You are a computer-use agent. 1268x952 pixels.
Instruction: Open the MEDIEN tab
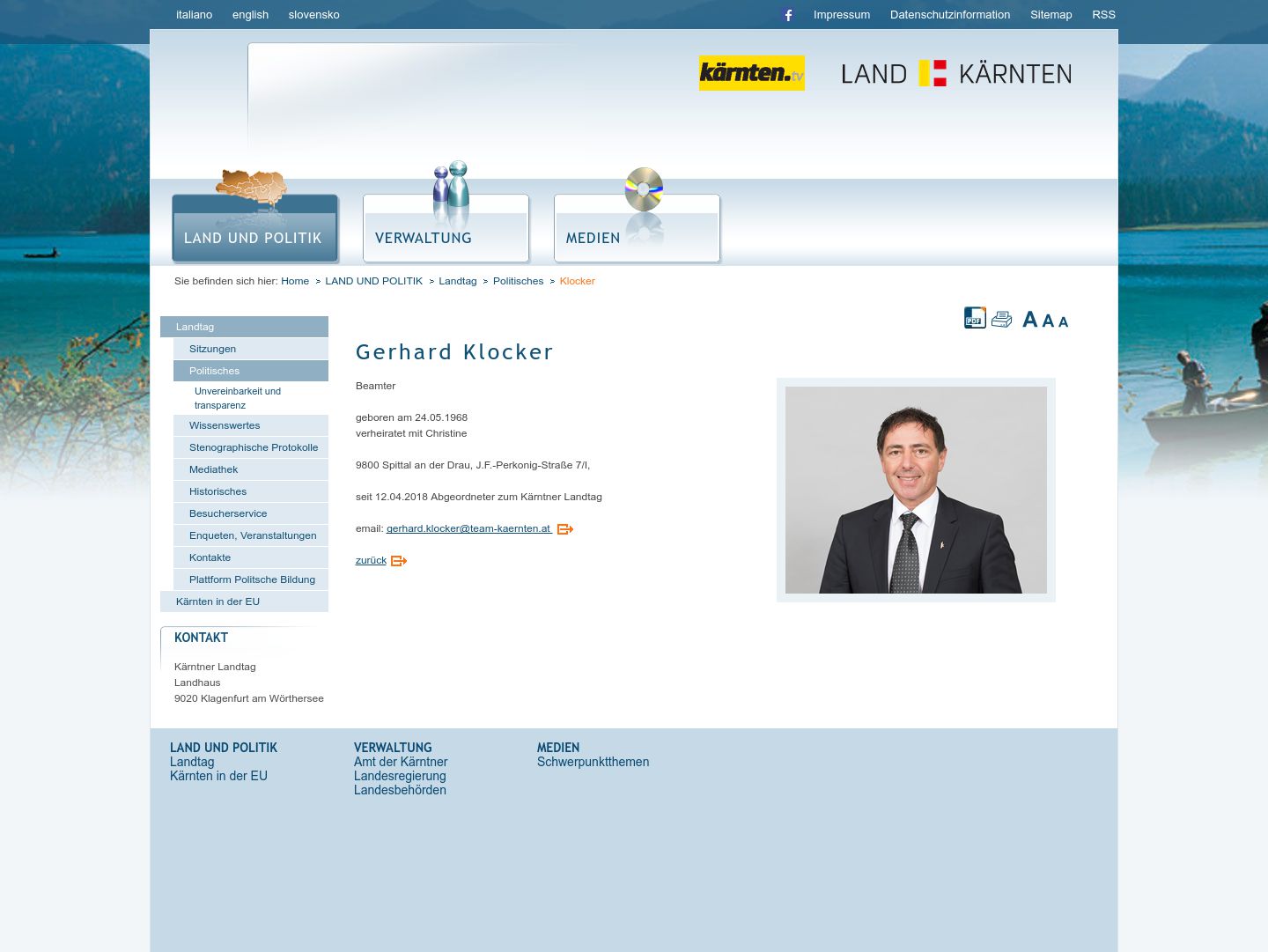click(638, 228)
